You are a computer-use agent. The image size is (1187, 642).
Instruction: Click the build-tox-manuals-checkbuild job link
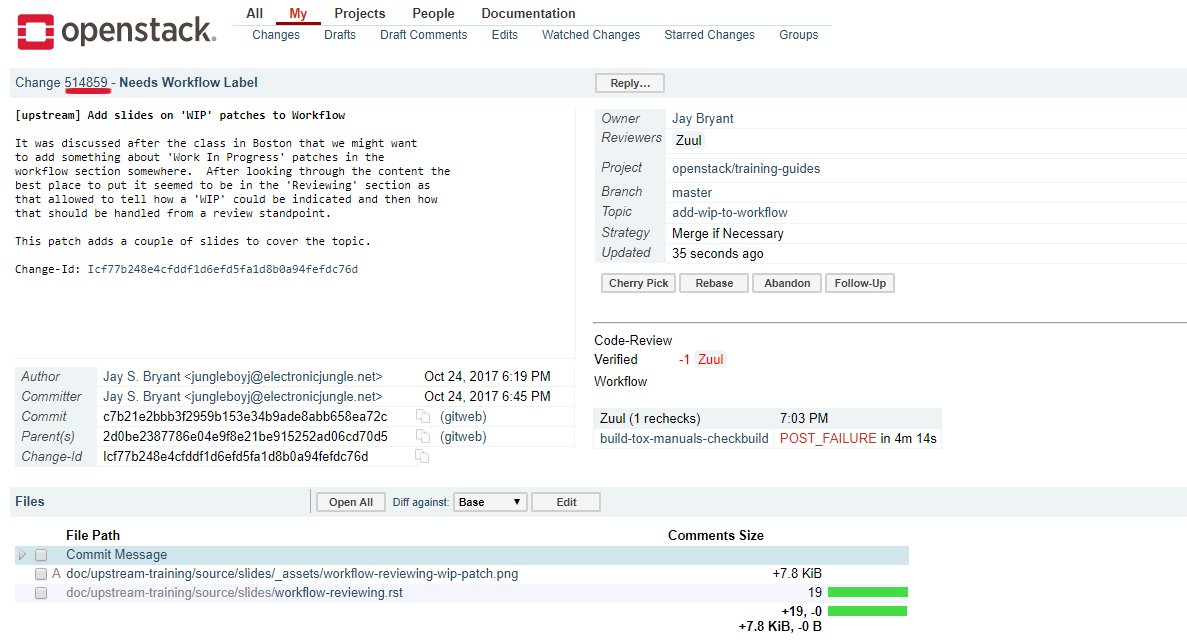(684, 438)
